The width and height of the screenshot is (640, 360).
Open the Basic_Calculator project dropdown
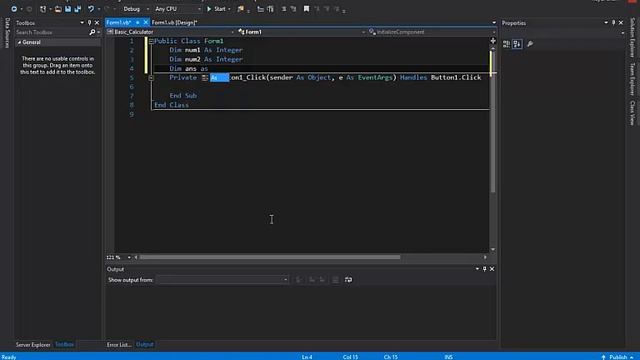point(171,32)
